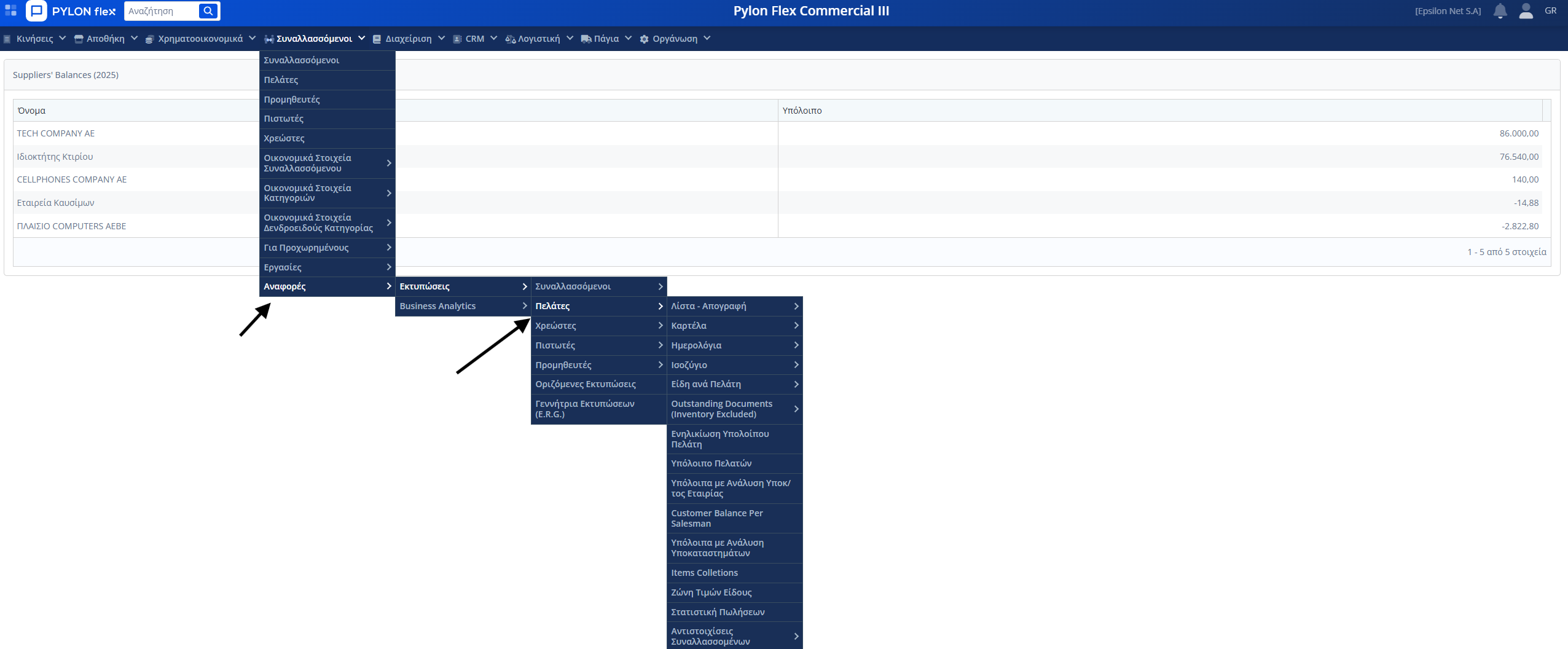Click the Κινήσεις menu icon
The height and width of the screenshot is (649, 1568).
pos(7,39)
